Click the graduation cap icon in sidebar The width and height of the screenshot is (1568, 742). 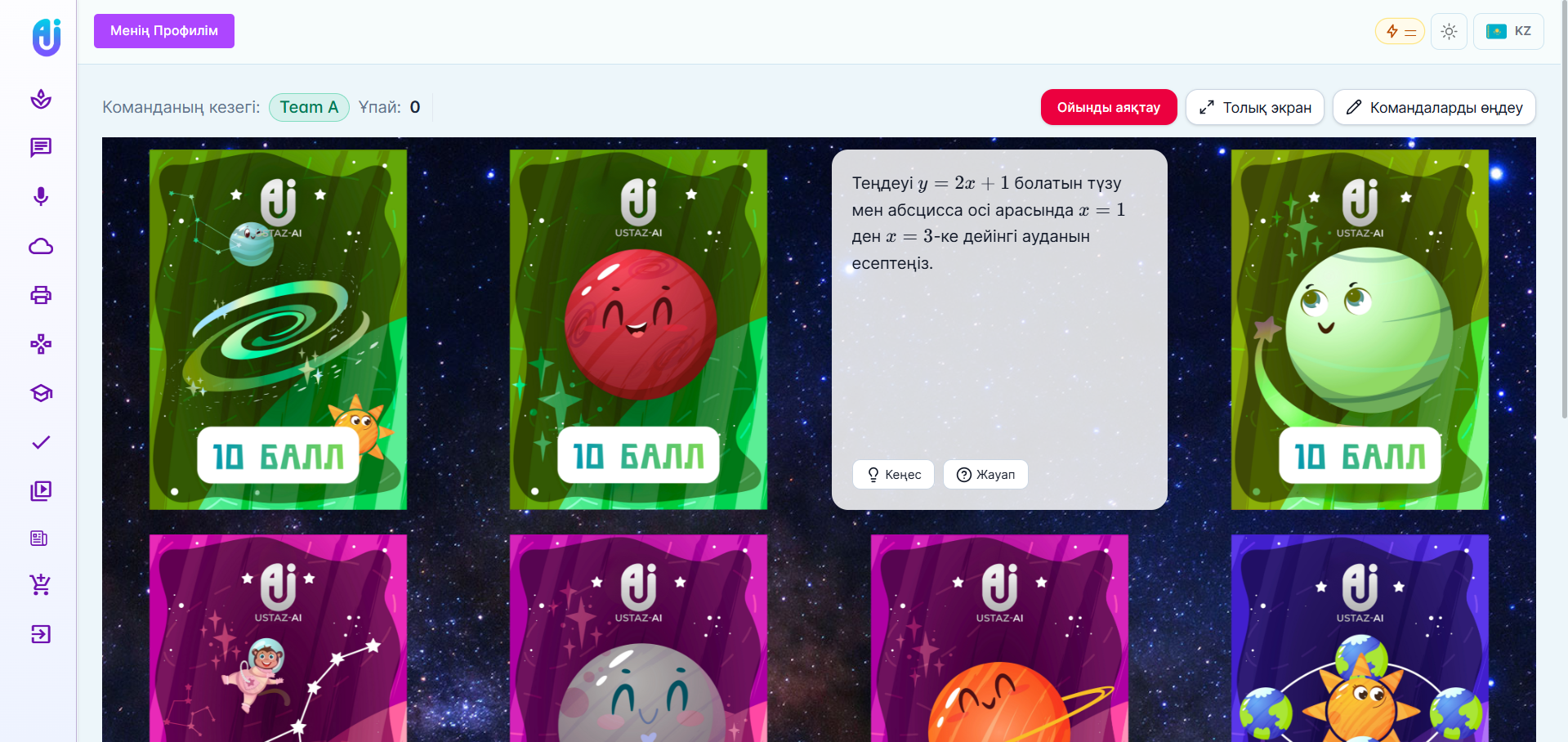point(41,393)
